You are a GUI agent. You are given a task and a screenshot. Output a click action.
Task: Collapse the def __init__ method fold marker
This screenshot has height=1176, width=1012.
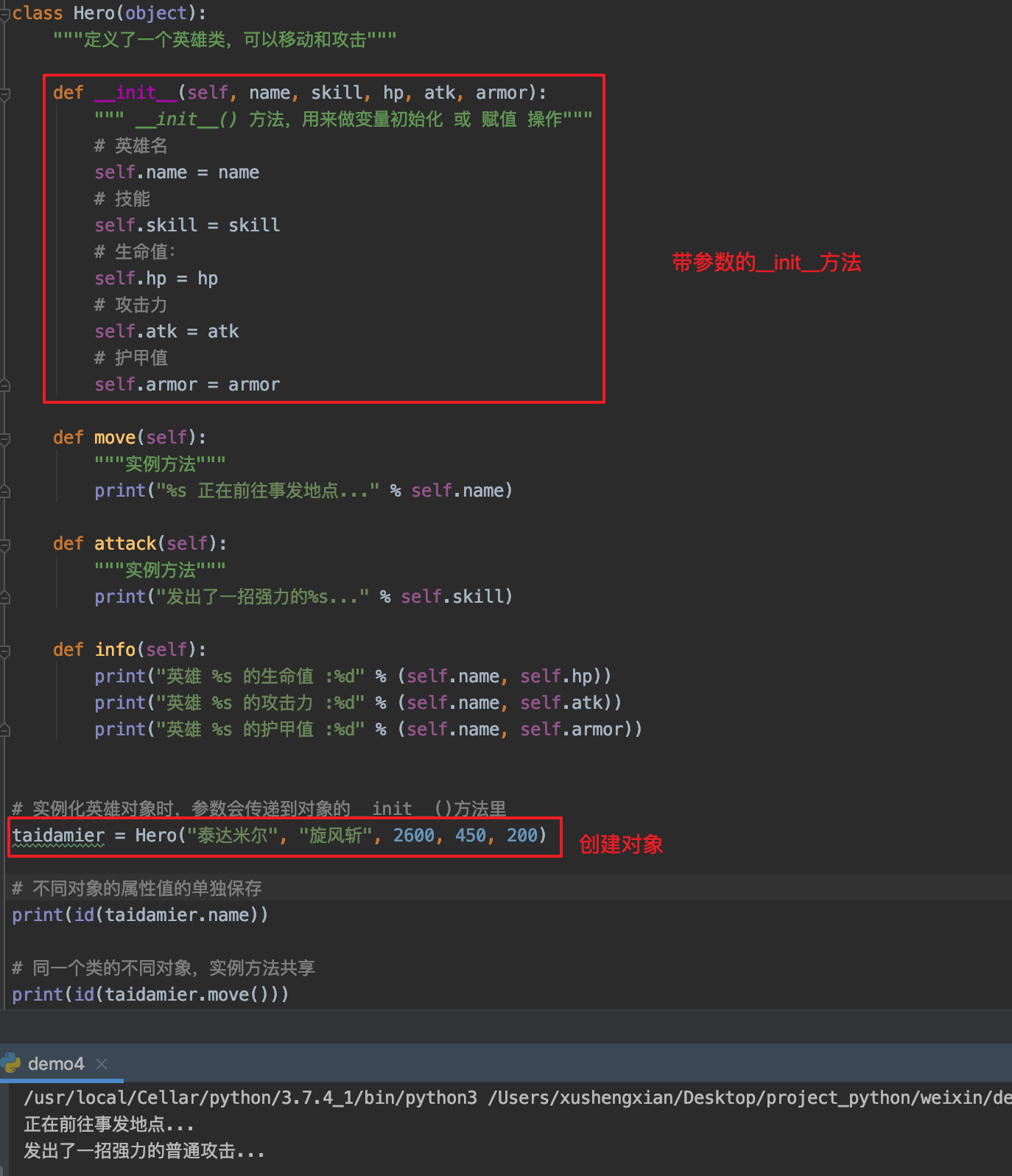[x=4, y=94]
